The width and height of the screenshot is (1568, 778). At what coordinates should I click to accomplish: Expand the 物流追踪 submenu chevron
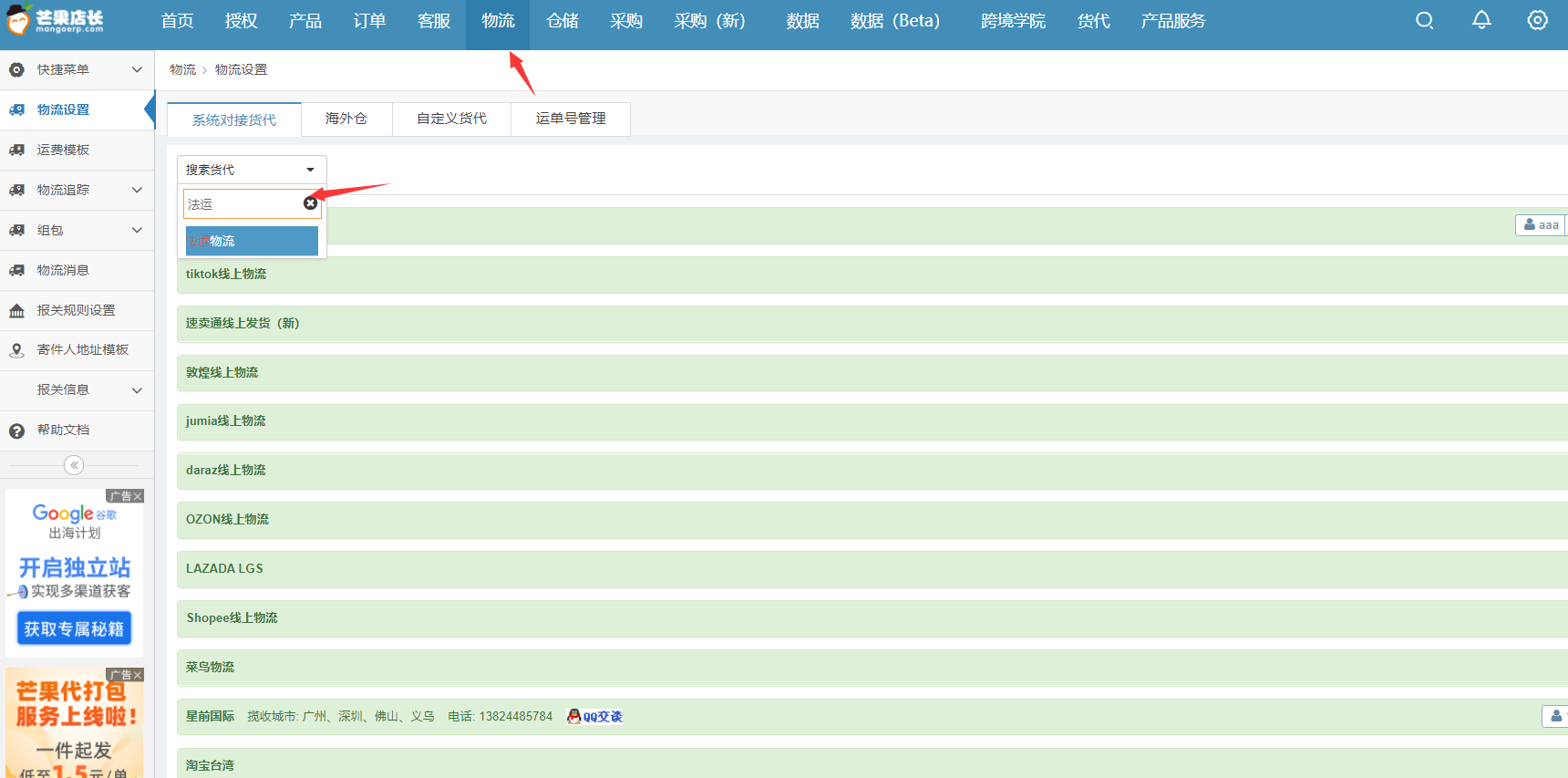pyautogui.click(x=137, y=190)
